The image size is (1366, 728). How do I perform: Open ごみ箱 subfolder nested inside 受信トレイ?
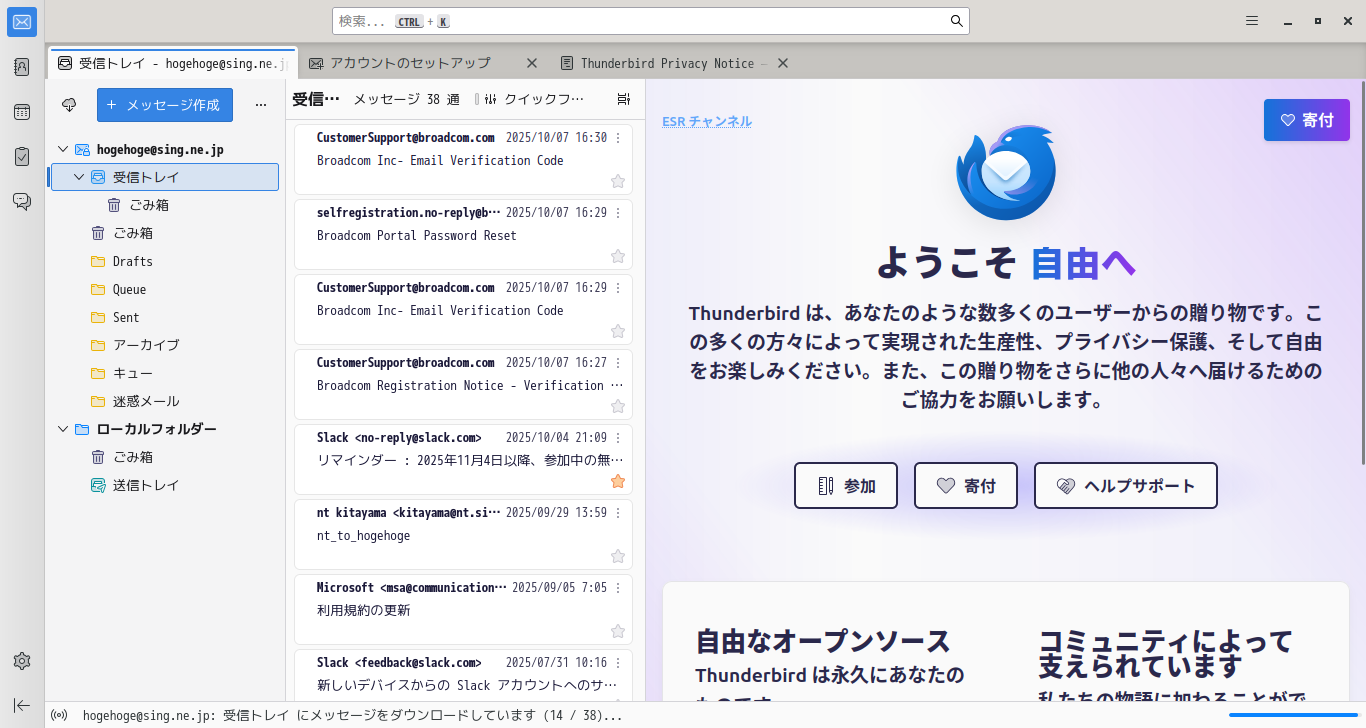(163, 205)
